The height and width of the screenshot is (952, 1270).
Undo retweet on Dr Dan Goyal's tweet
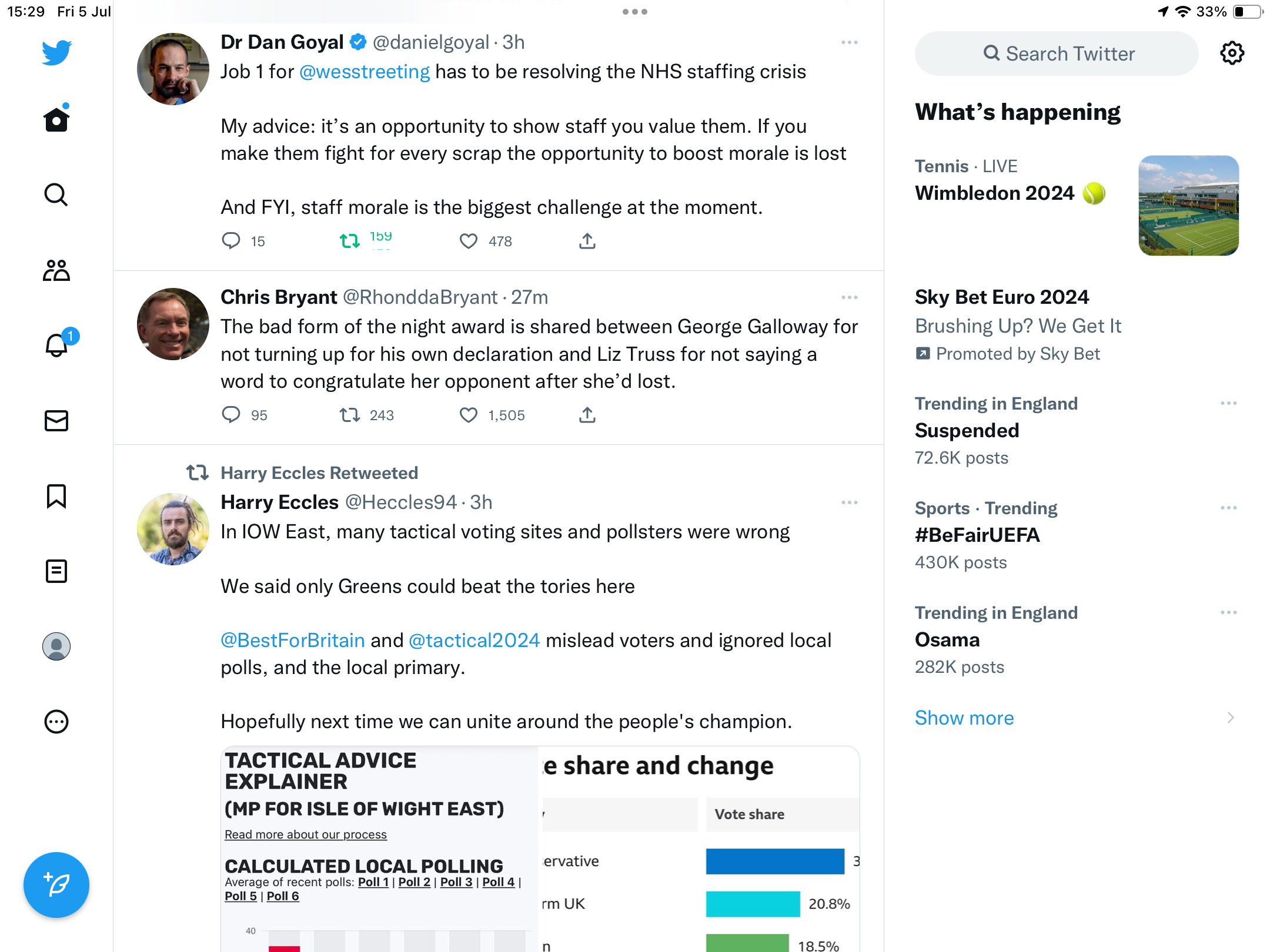[350, 241]
